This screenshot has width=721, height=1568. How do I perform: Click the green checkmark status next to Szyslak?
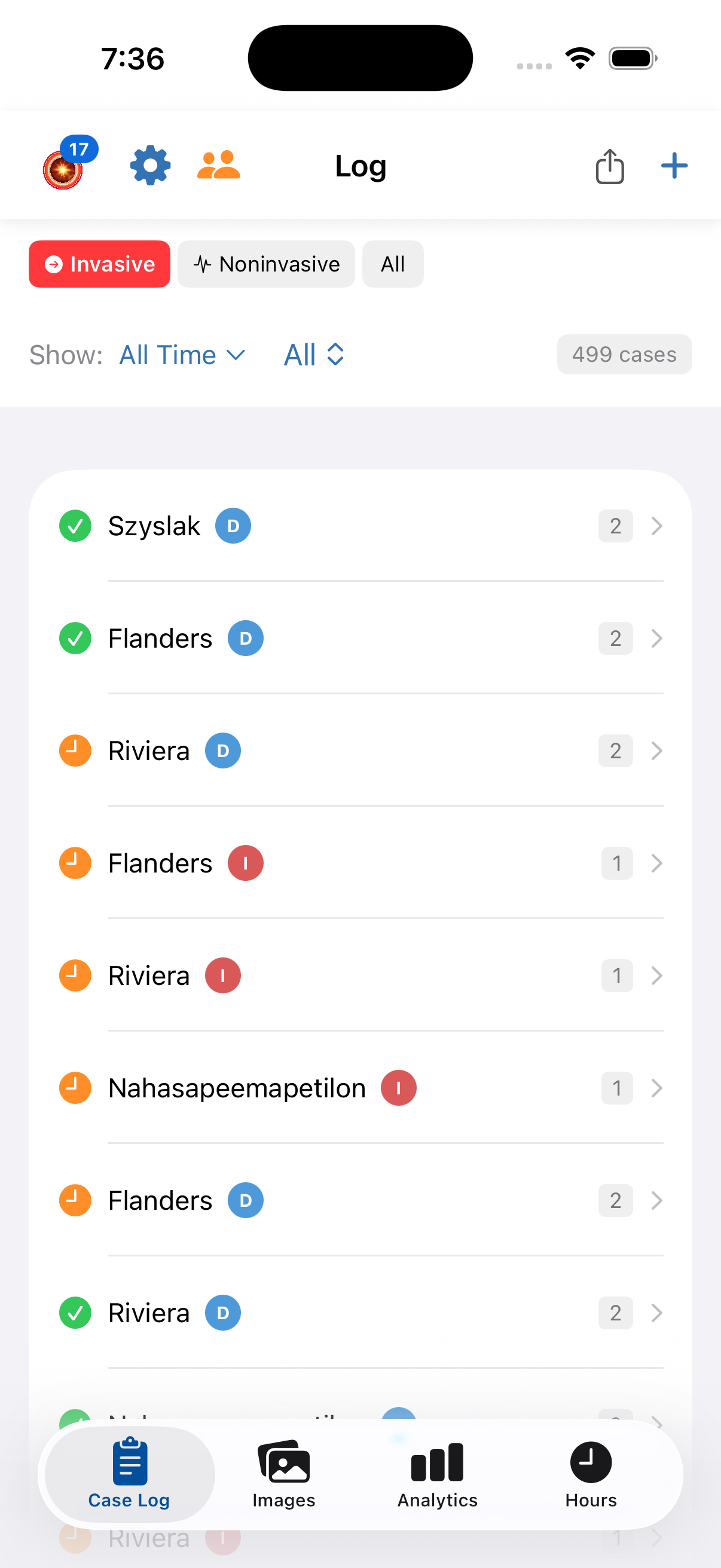[x=75, y=526]
